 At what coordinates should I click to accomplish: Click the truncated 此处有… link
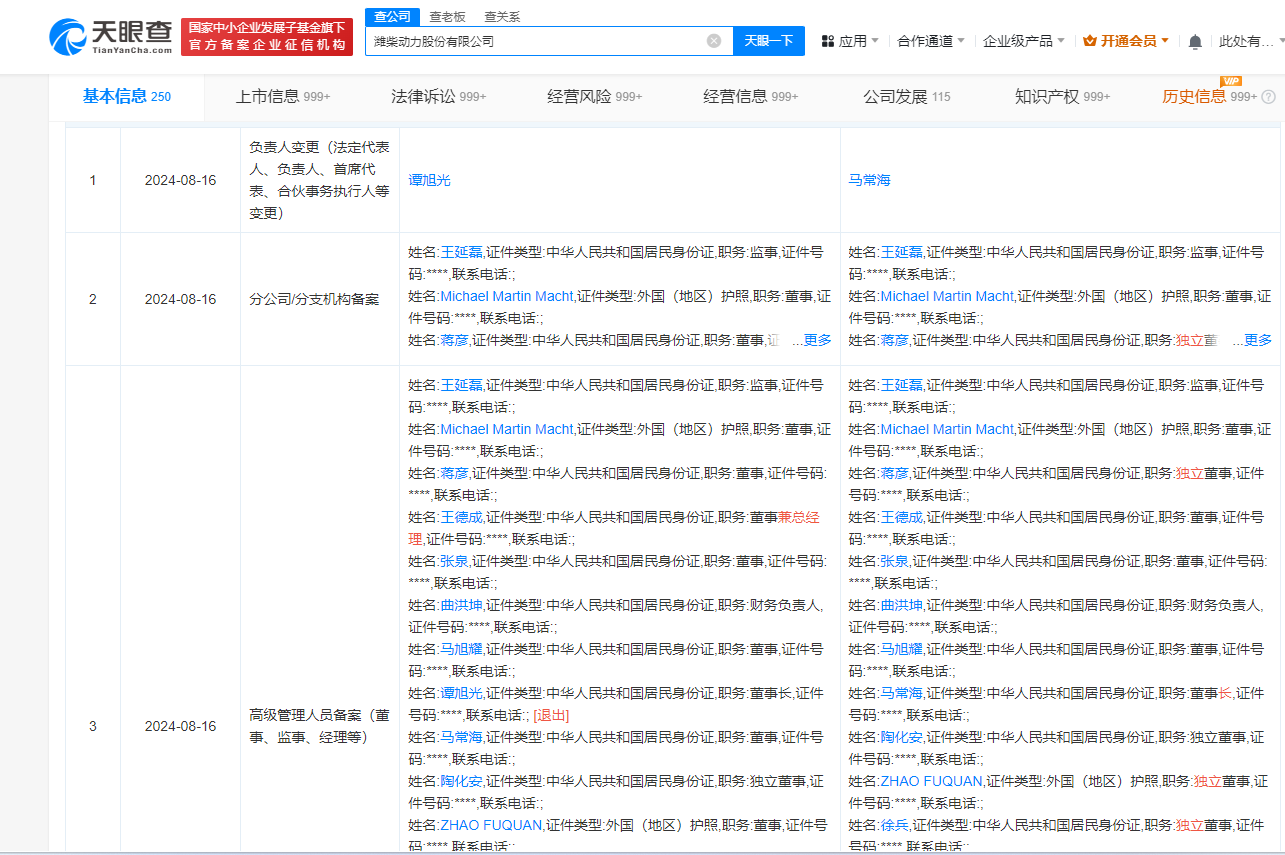pos(1247,41)
